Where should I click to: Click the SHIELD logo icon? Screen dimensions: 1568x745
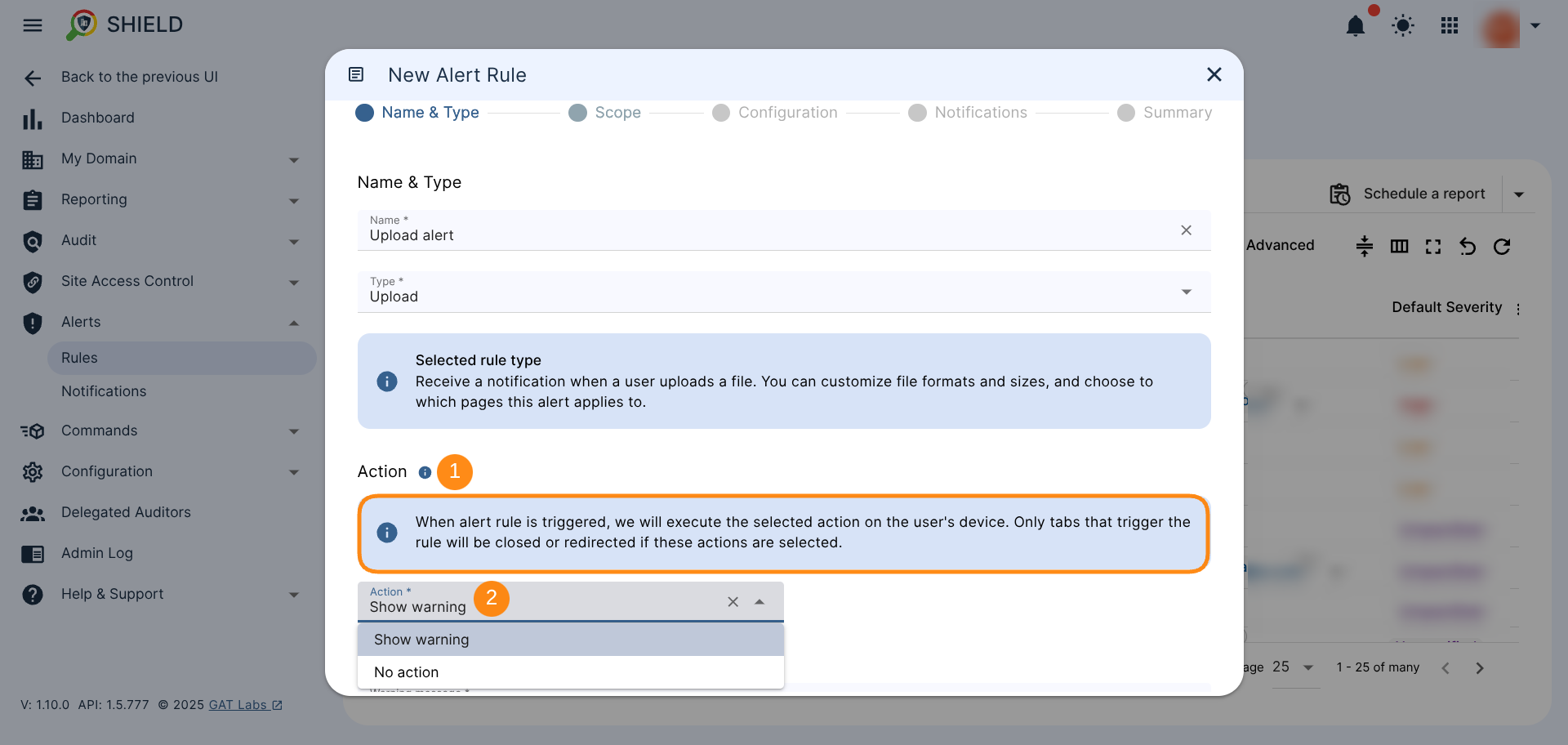[x=82, y=25]
